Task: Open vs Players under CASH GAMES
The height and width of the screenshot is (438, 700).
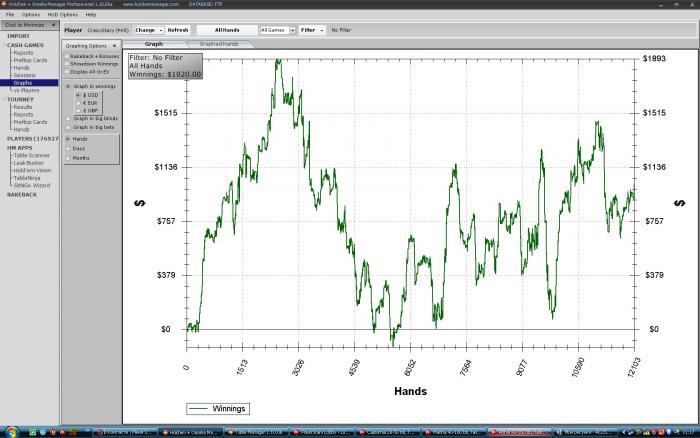Action: [x=26, y=90]
